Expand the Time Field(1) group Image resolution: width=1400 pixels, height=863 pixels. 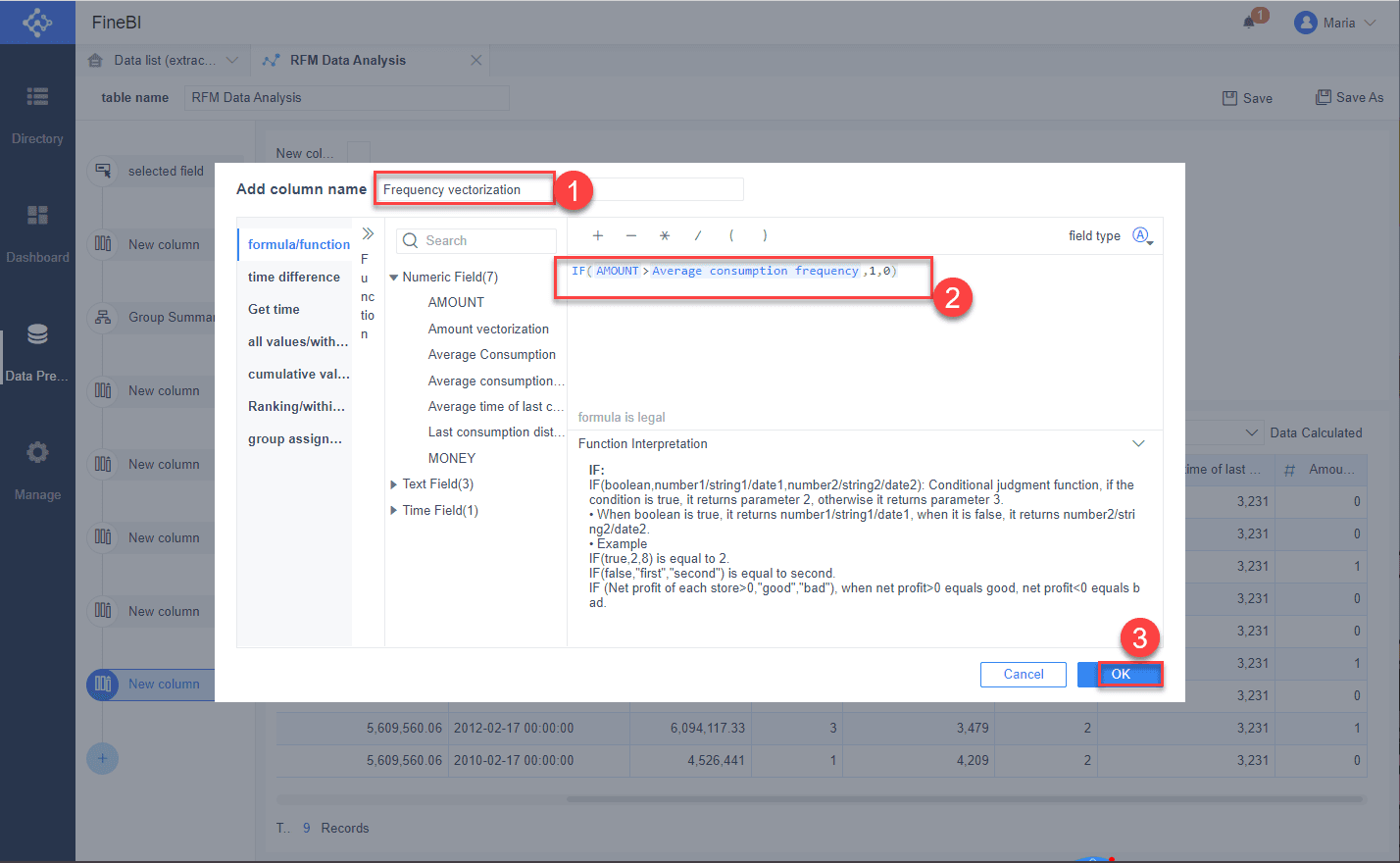click(394, 511)
